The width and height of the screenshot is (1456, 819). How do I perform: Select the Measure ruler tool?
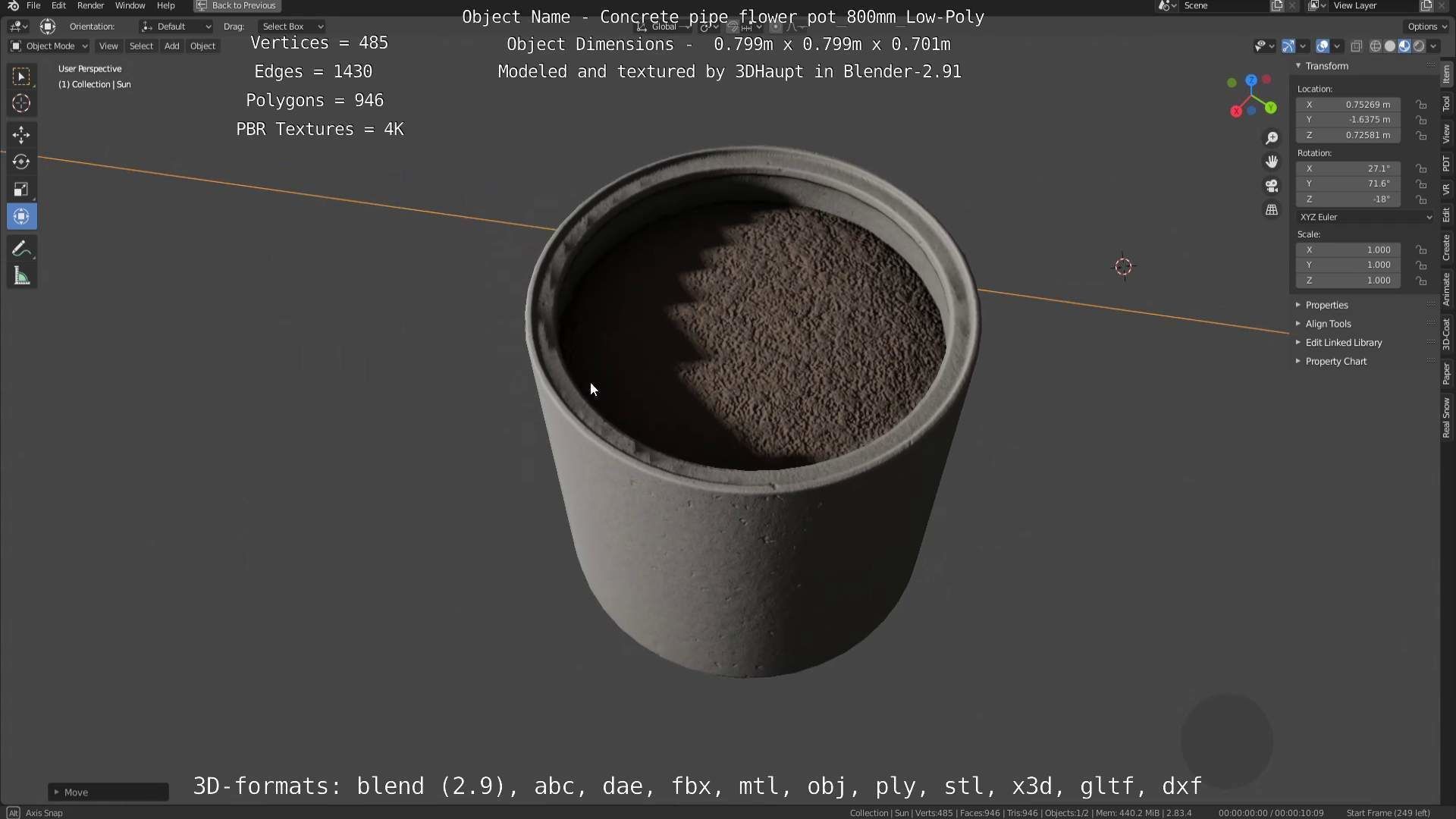21,277
